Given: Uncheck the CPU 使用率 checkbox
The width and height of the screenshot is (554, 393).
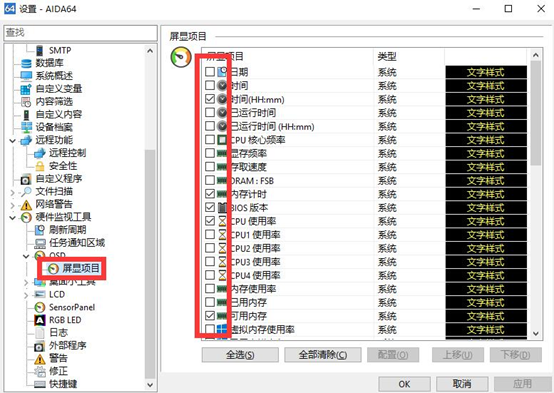Looking at the screenshot, I should [x=210, y=221].
